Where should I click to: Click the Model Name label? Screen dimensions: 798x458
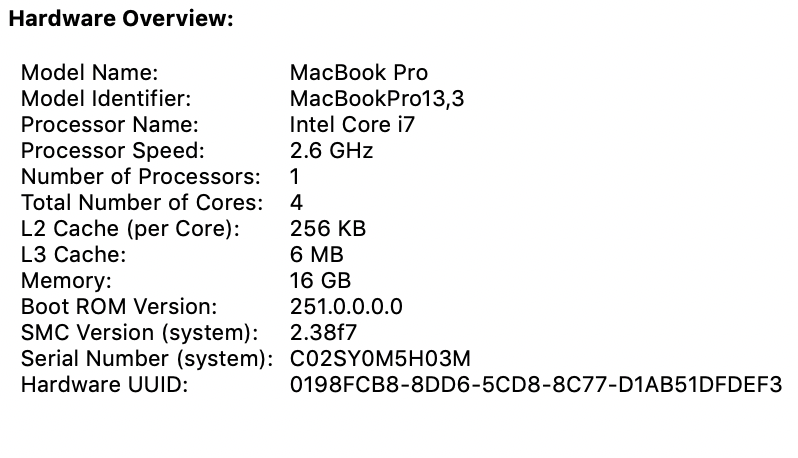pos(90,73)
